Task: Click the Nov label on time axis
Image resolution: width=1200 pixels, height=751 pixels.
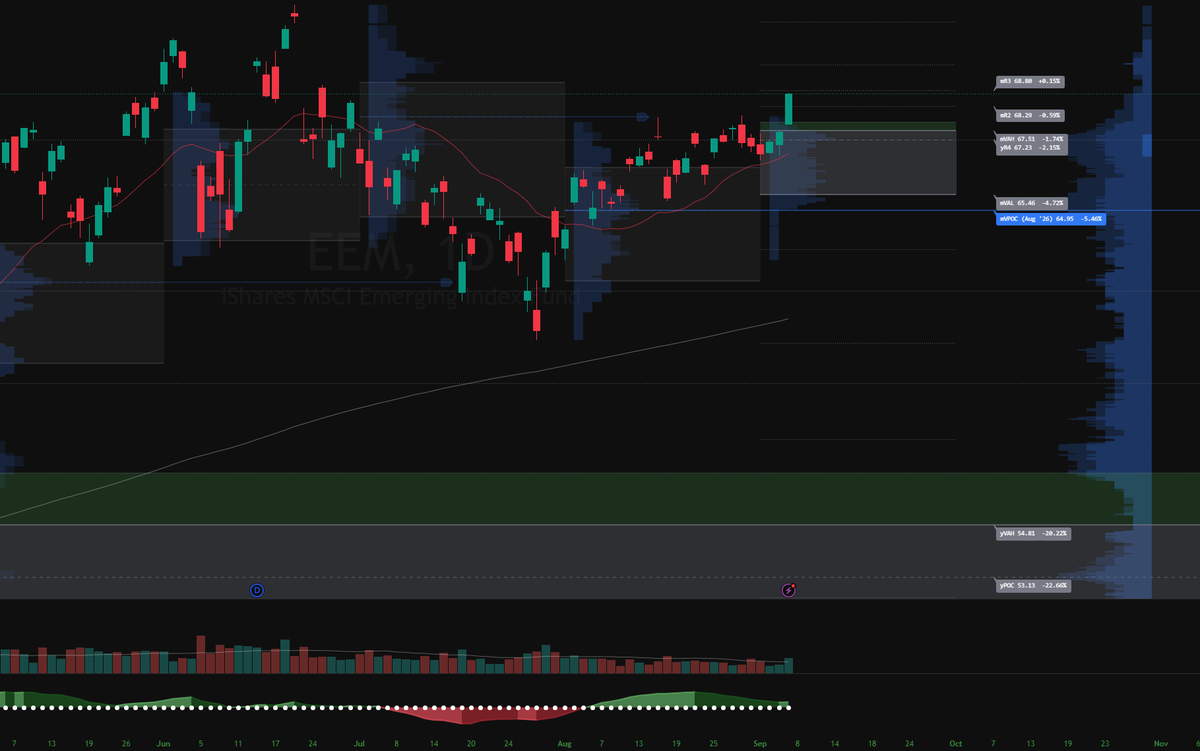Action: tap(1161, 744)
